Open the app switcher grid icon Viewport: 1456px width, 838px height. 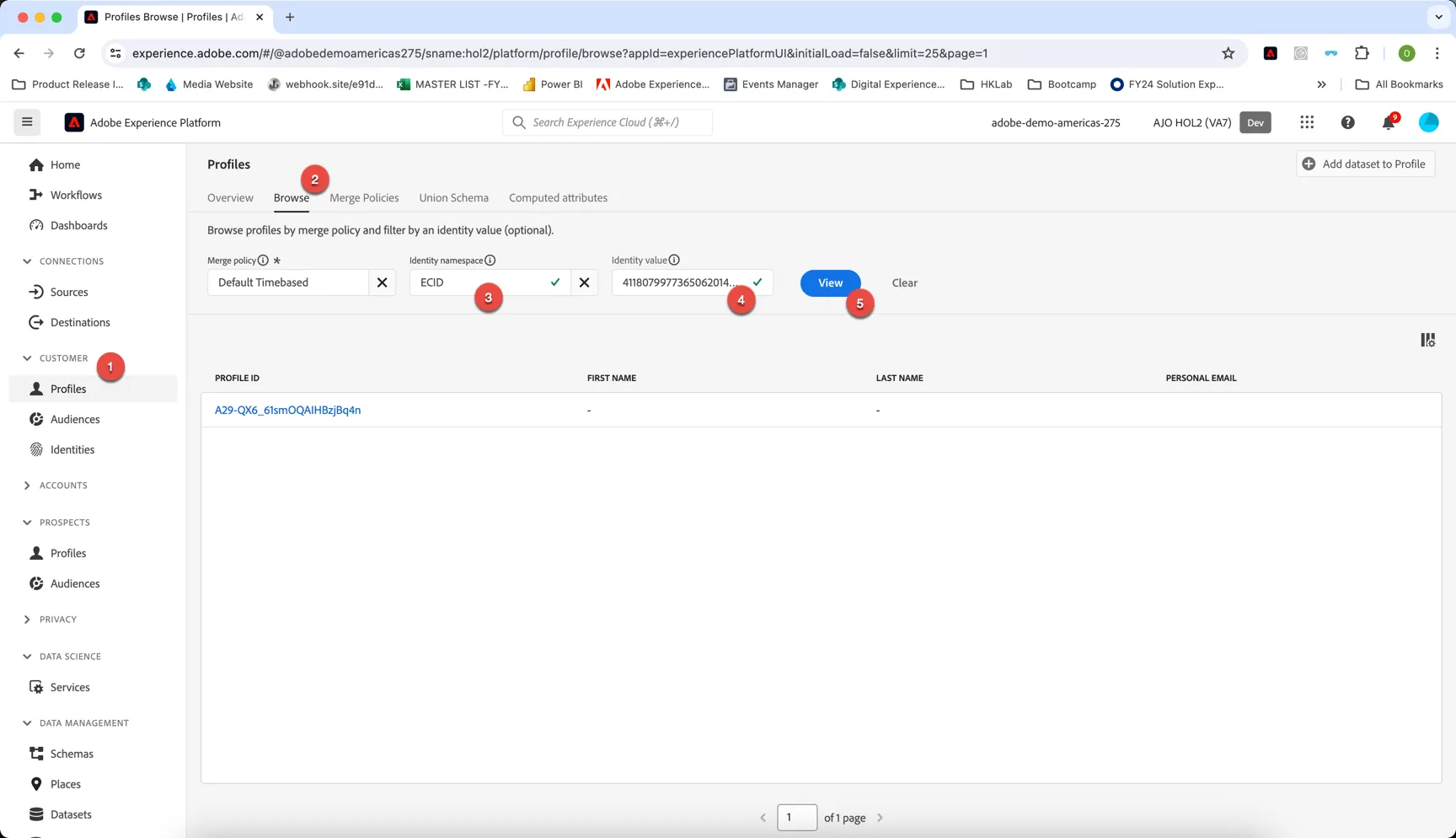tap(1307, 122)
